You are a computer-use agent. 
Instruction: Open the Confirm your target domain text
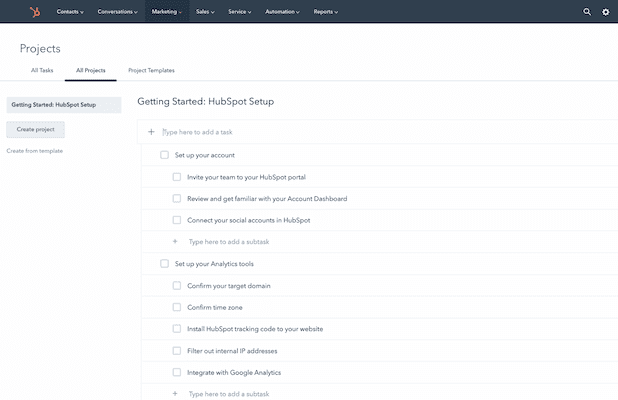pos(229,286)
